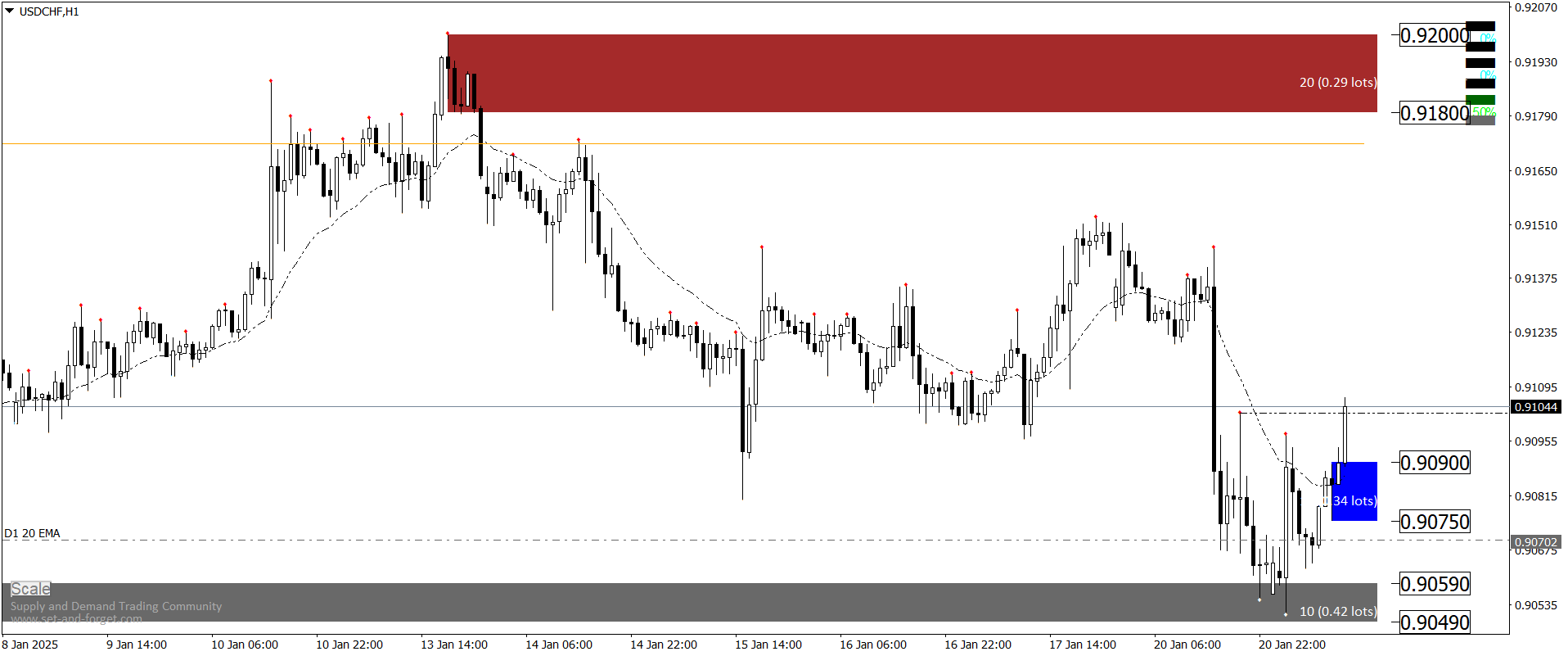This screenshot has width=1568, height=656.
Task: Select the 0.90490 price label
Action: 1435,622
